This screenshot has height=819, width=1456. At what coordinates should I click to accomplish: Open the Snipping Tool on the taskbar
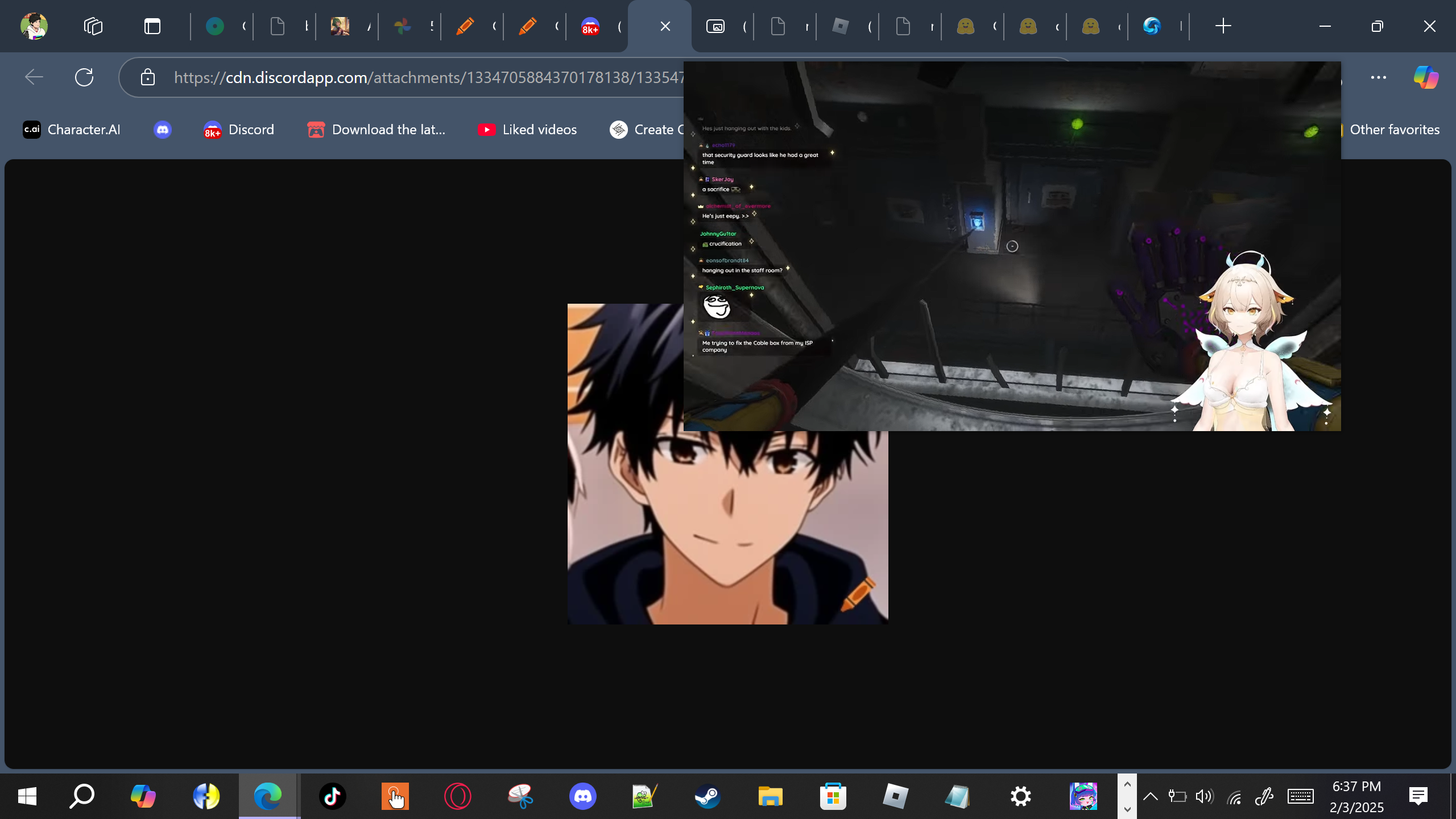pos(520,796)
